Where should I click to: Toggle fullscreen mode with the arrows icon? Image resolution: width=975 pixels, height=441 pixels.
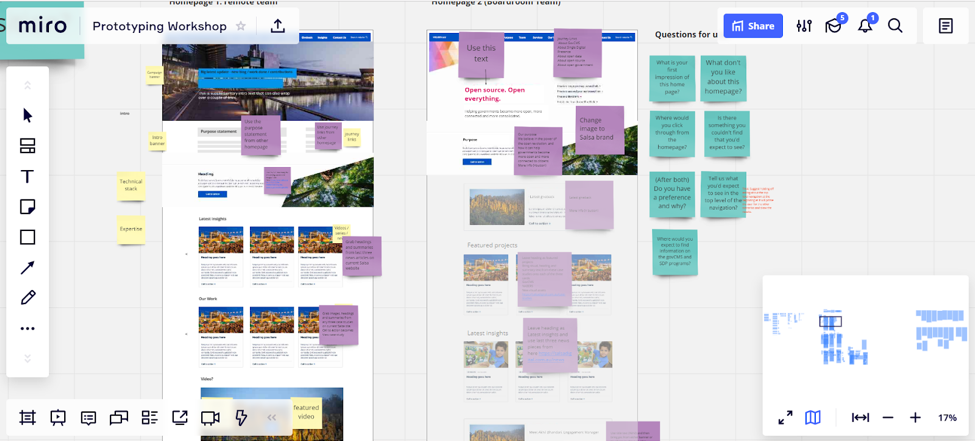(786, 417)
